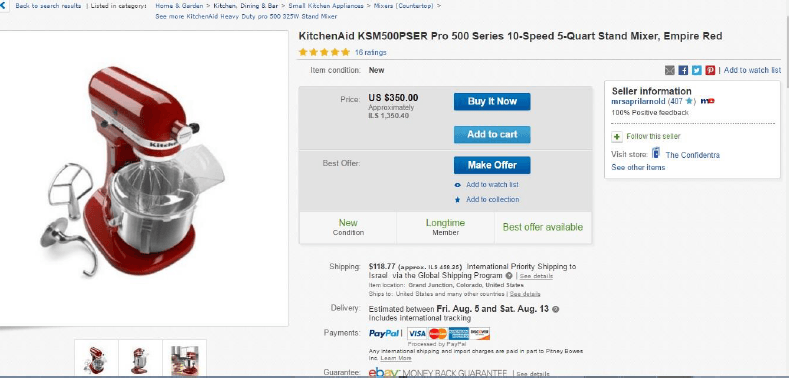
Task: Share the listing on Twitter
Action: click(x=697, y=71)
